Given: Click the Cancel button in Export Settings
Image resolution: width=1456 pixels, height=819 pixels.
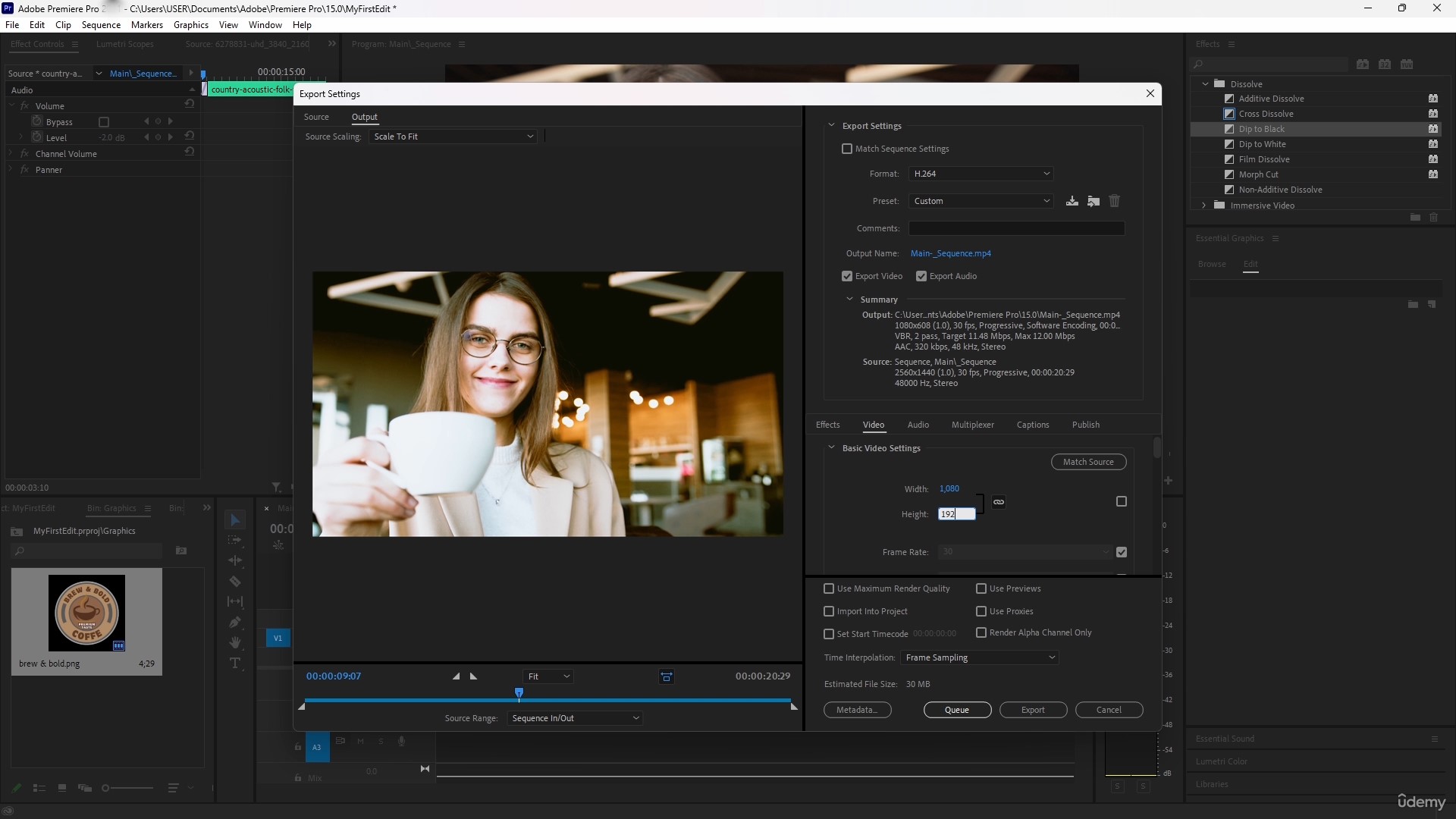Looking at the screenshot, I should click(x=1109, y=710).
